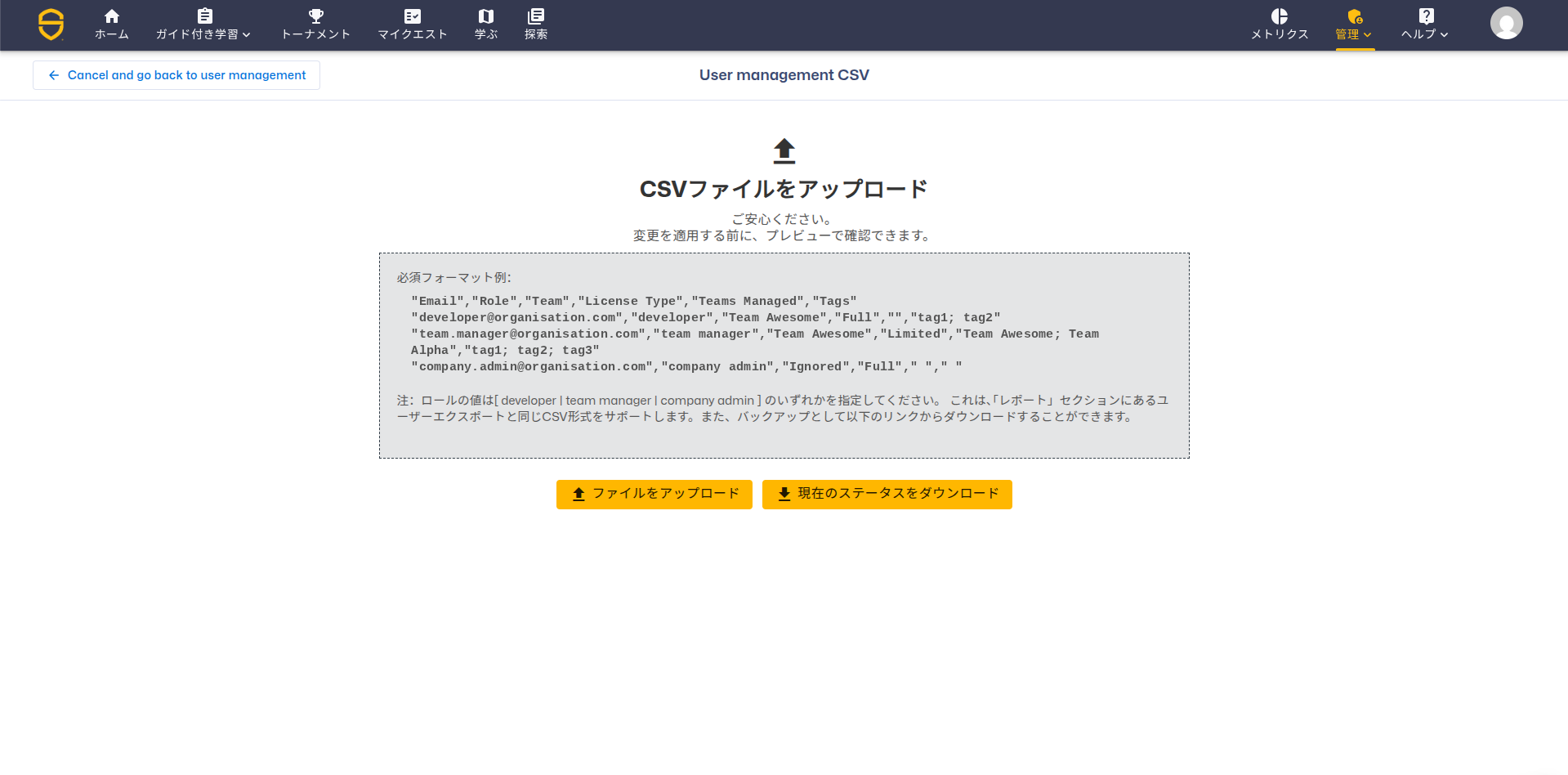Click the guided learning clipboard icon
Screen dimensions: 1568x775
tap(205, 16)
